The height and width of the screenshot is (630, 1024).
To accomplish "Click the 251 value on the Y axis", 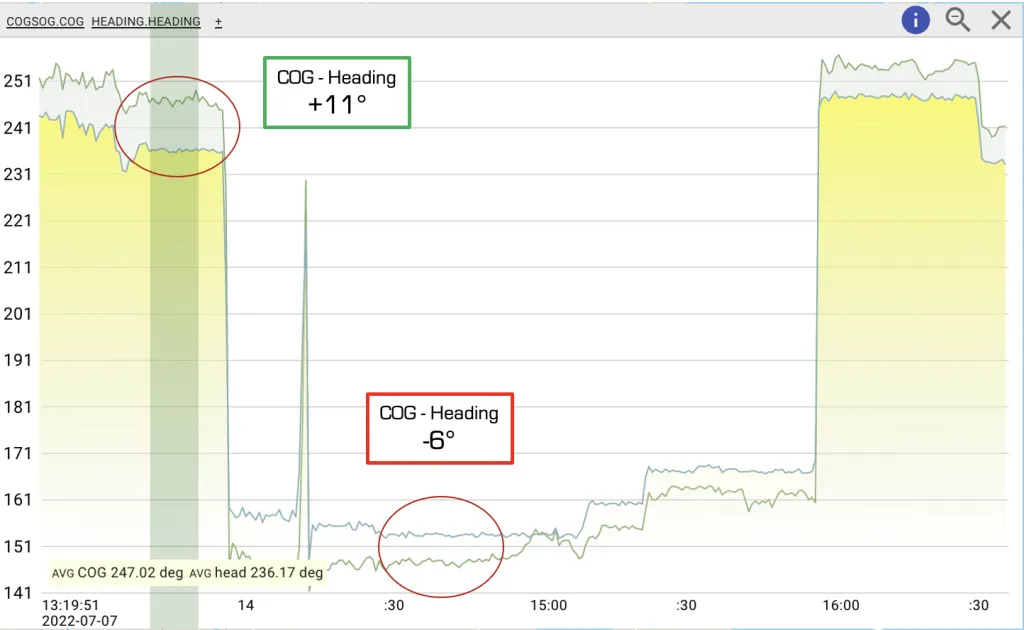I will click(x=19, y=81).
